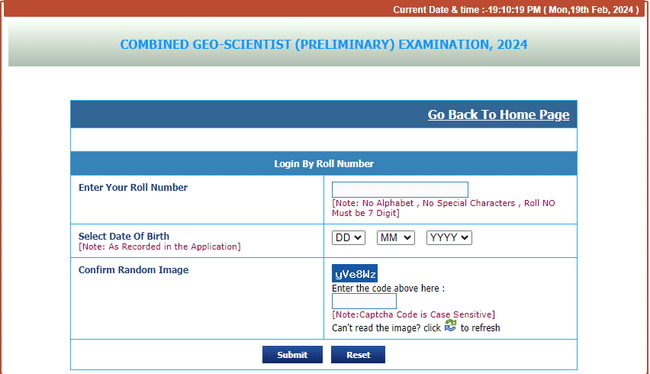Image resolution: width=650 pixels, height=374 pixels.
Task: Click the Reset button
Action: click(x=358, y=355)
